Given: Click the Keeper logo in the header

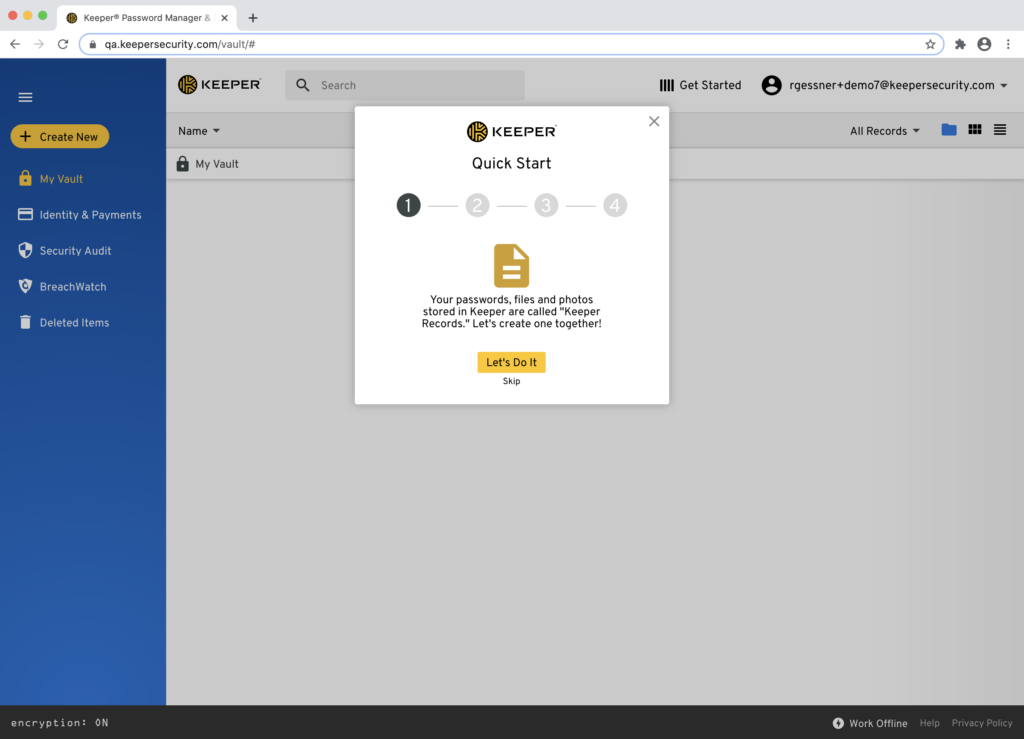Looking at the screenshot, I should [x=219, y=85].
